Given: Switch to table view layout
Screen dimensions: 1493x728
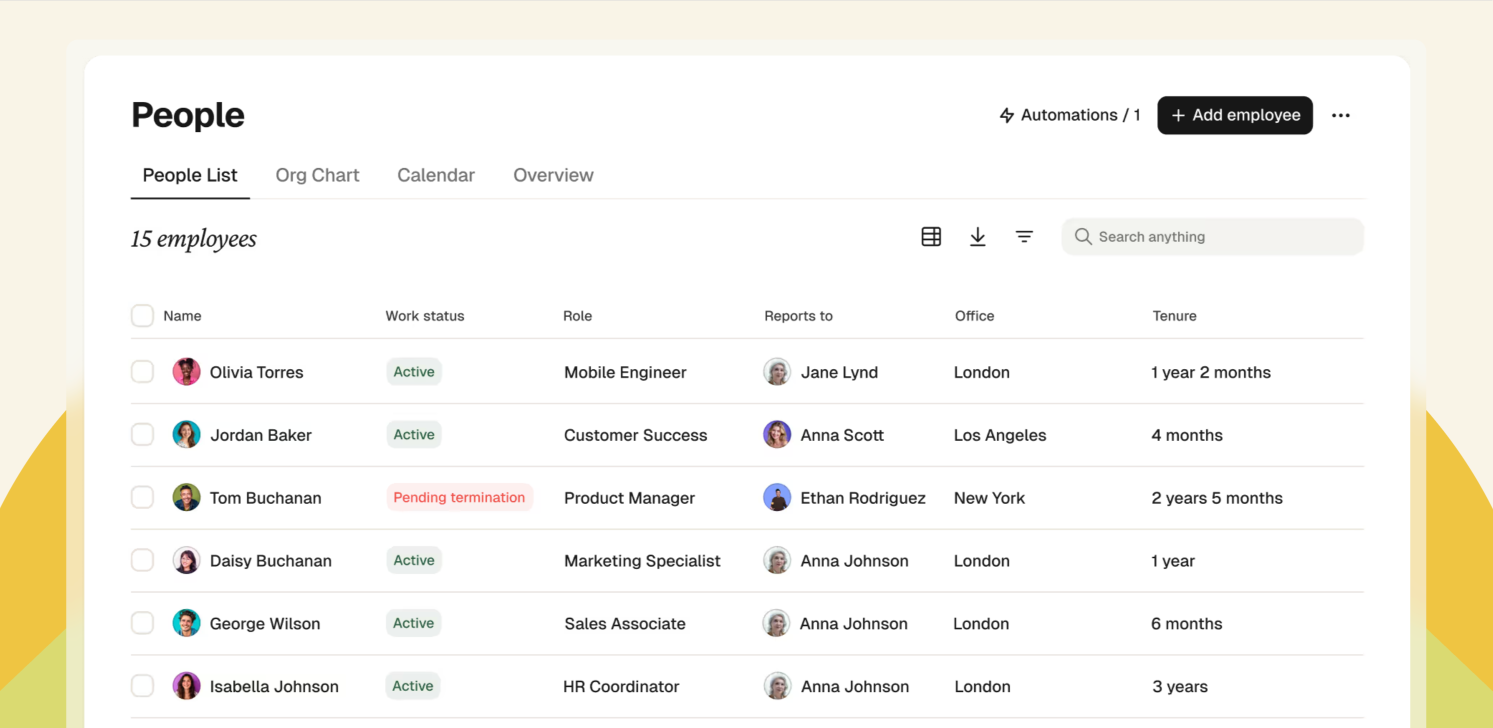Looking at the screenshot, I should (931, 236).
